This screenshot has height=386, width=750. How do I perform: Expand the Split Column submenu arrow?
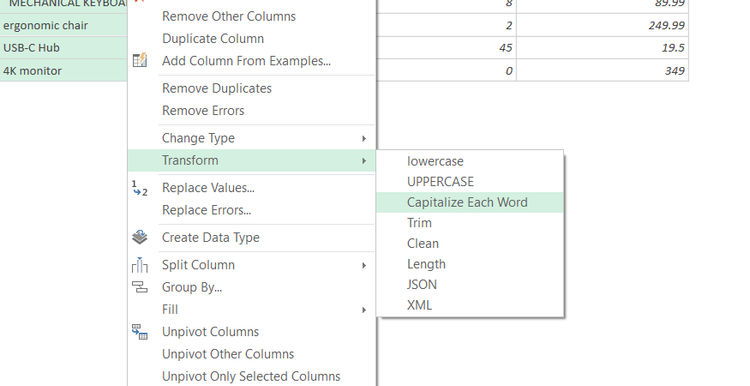(364, 265)
